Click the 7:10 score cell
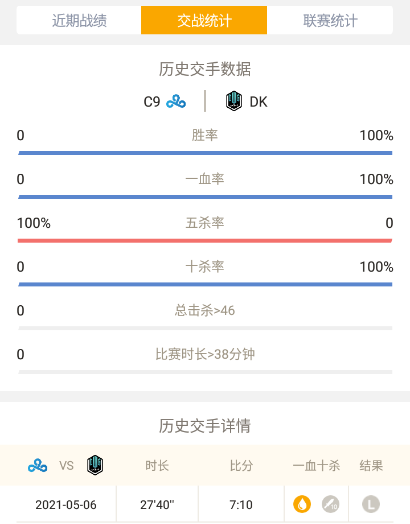The image size is (410, 524). click(241, 505)
